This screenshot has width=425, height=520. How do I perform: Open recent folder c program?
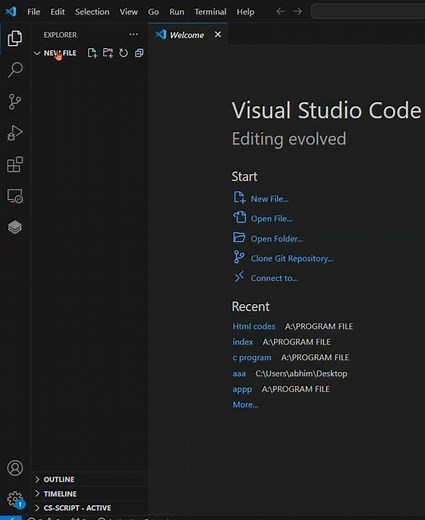coord(252,358)
